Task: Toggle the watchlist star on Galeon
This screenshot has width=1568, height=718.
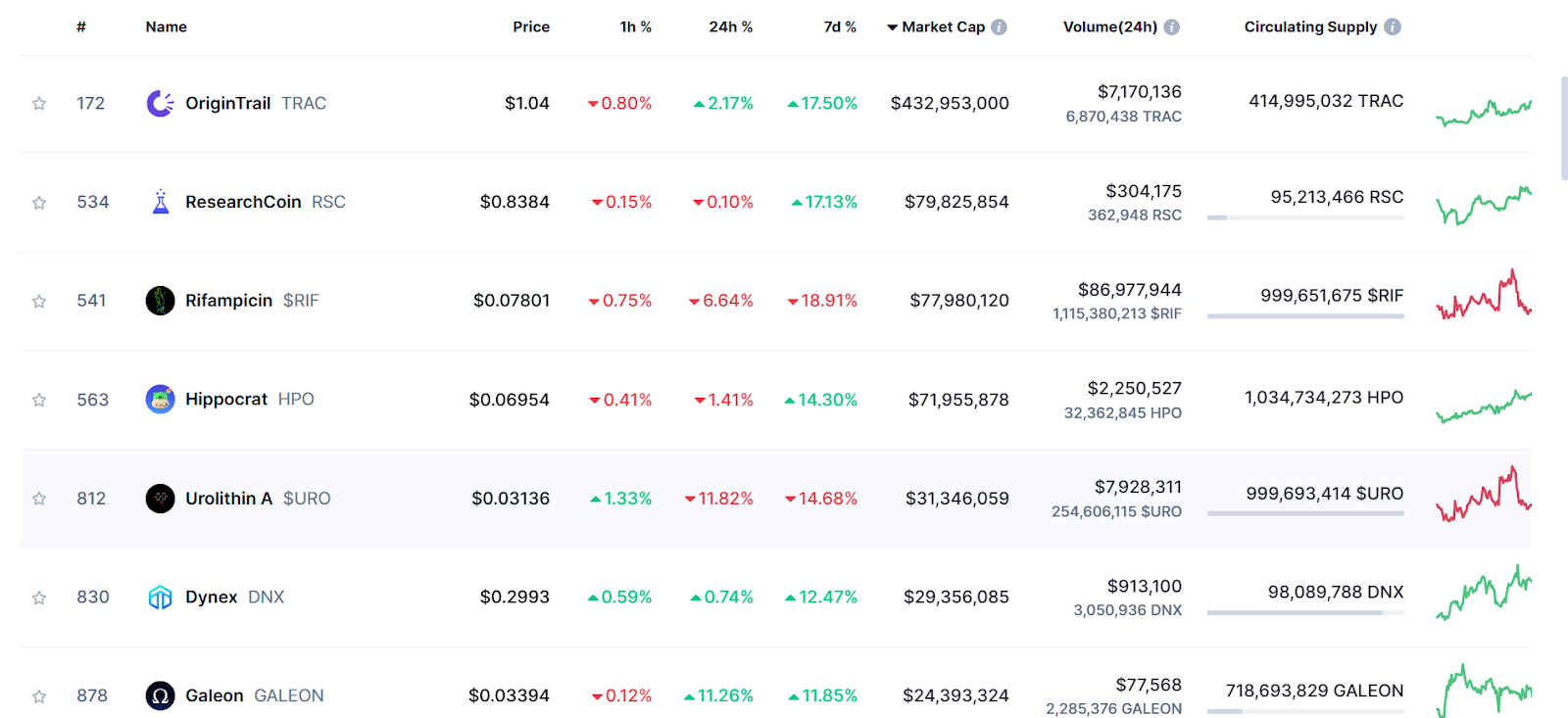Action: [38, 695]
